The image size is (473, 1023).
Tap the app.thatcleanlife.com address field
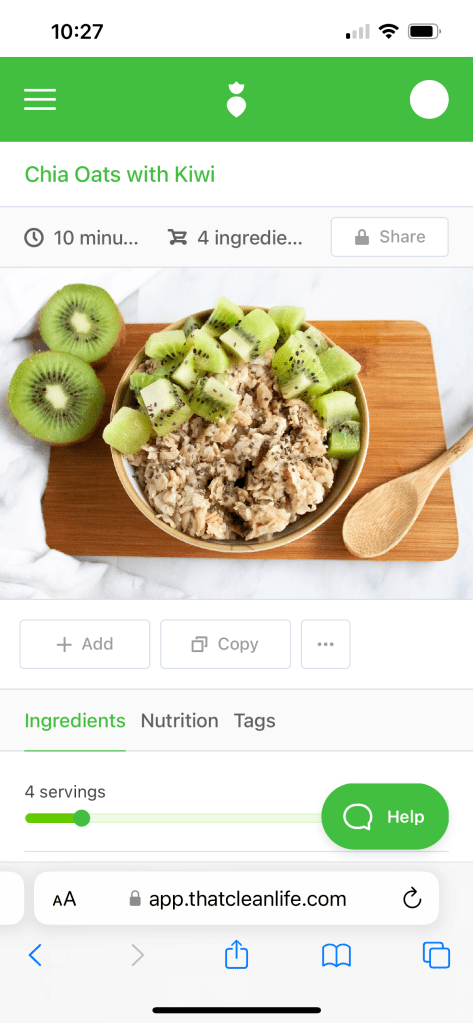(236, 898)
